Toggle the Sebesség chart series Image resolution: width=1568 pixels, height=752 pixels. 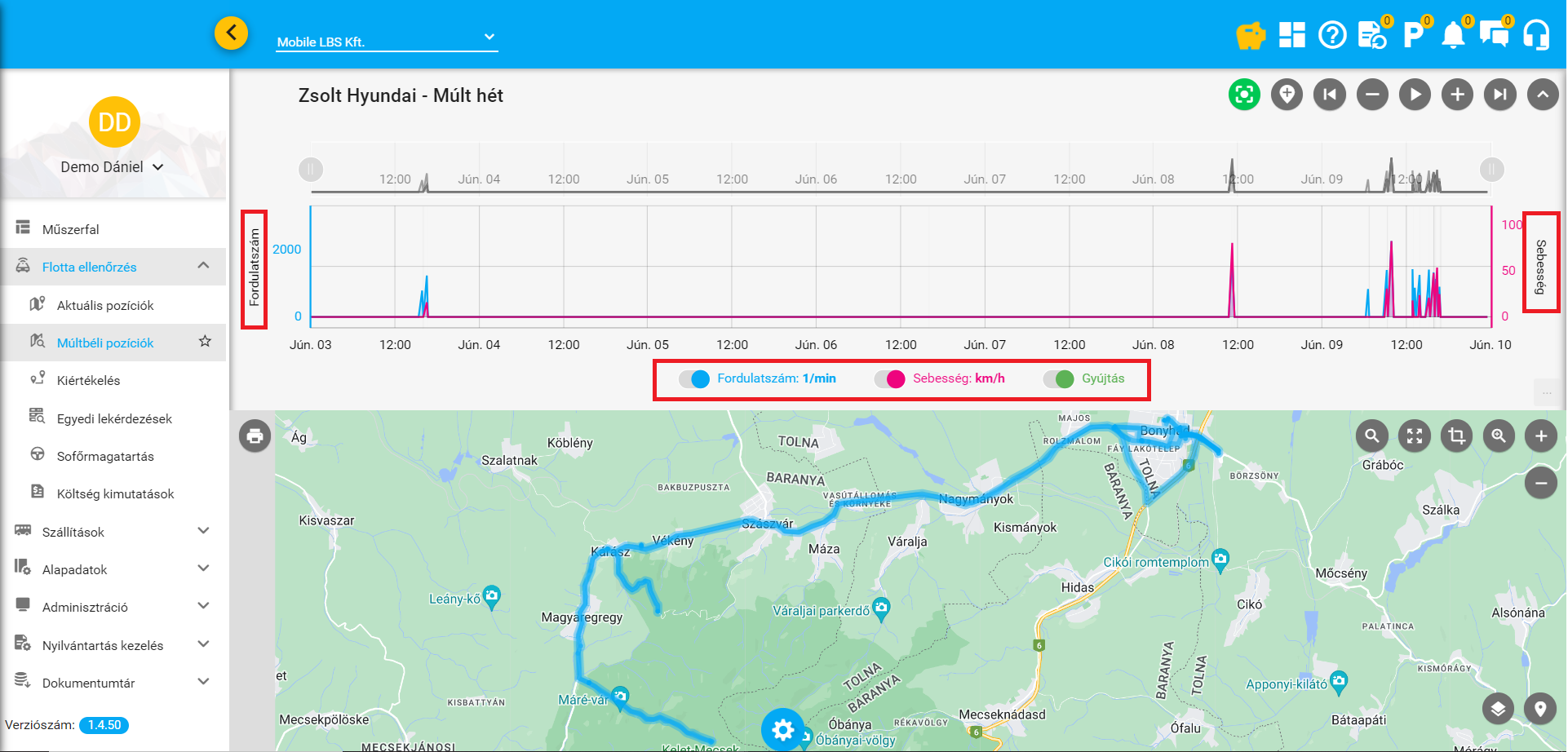[889, 379]
